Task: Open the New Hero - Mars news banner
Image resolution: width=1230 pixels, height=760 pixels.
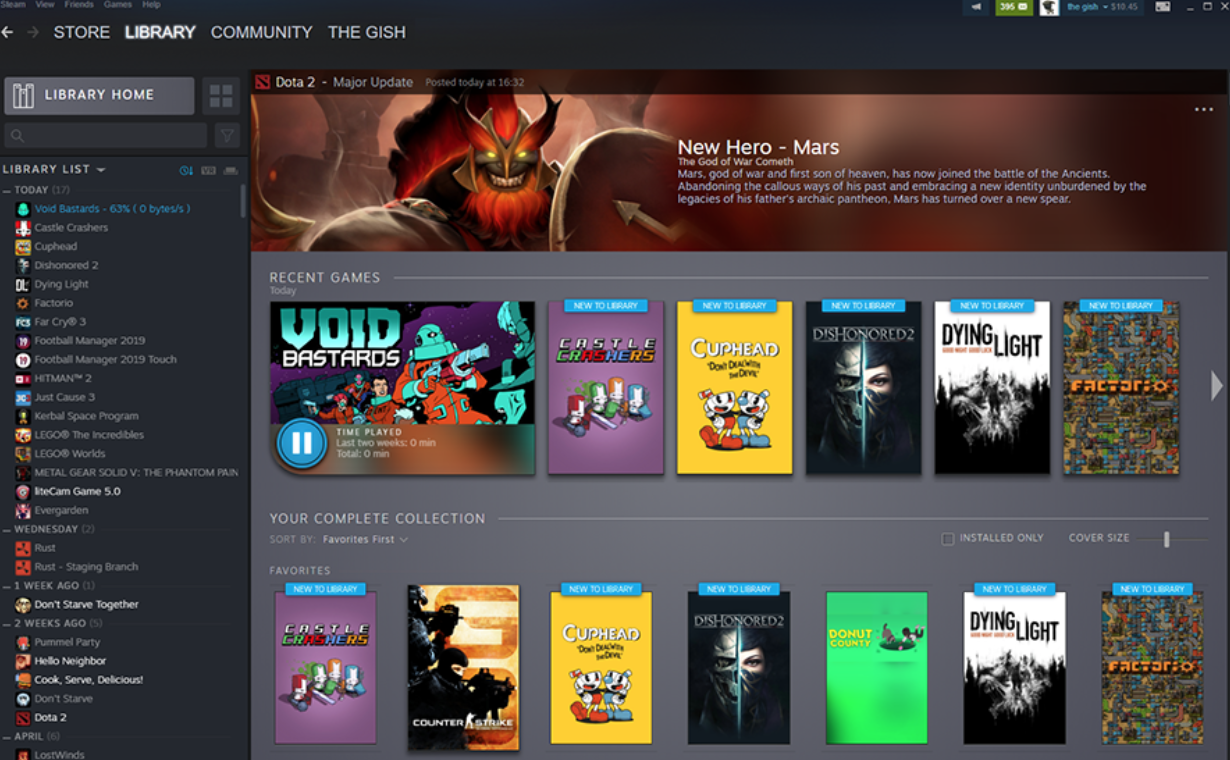Action: (x=740, y=172)
